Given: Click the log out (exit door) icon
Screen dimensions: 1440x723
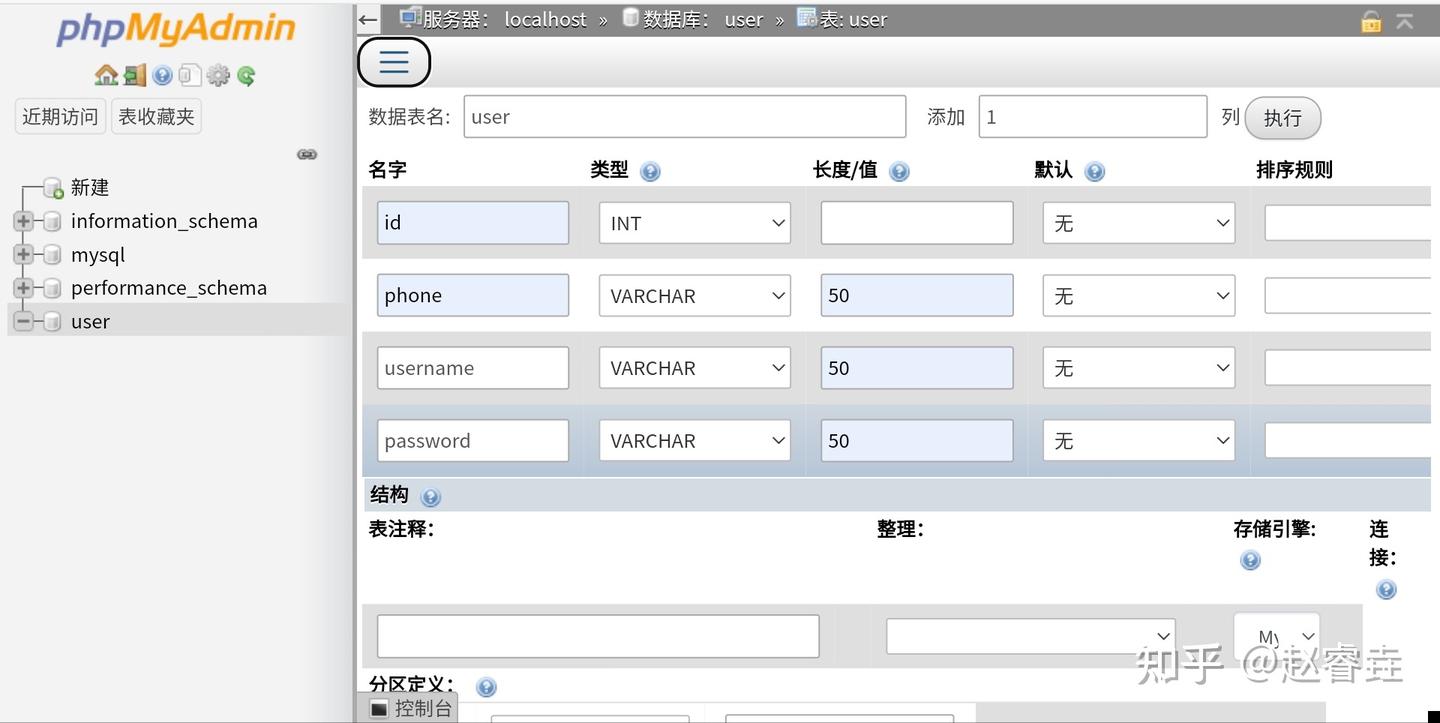Looking at the screenshot, I should 135,74.
